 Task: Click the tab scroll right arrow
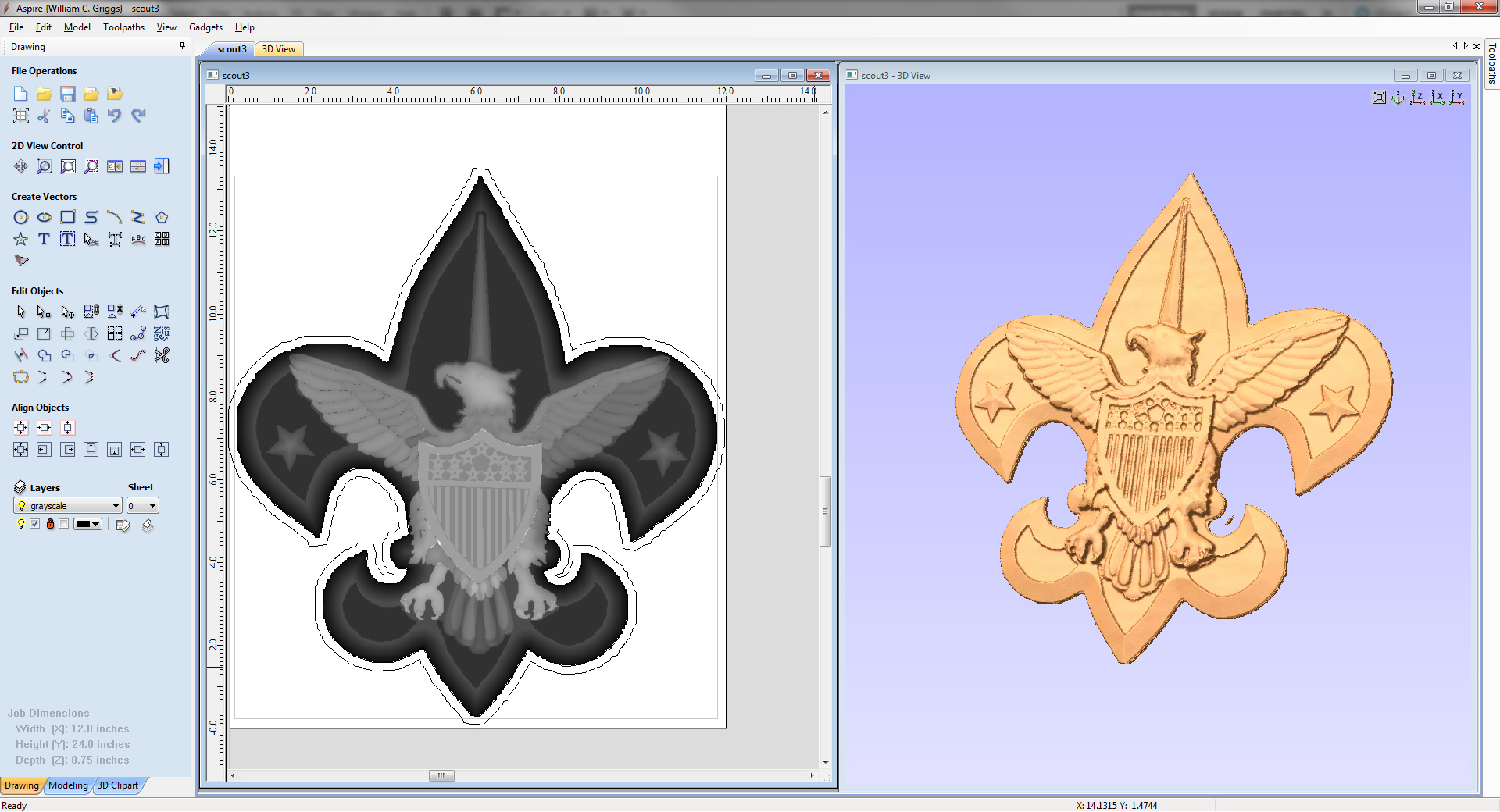(x=1466, y=46)
